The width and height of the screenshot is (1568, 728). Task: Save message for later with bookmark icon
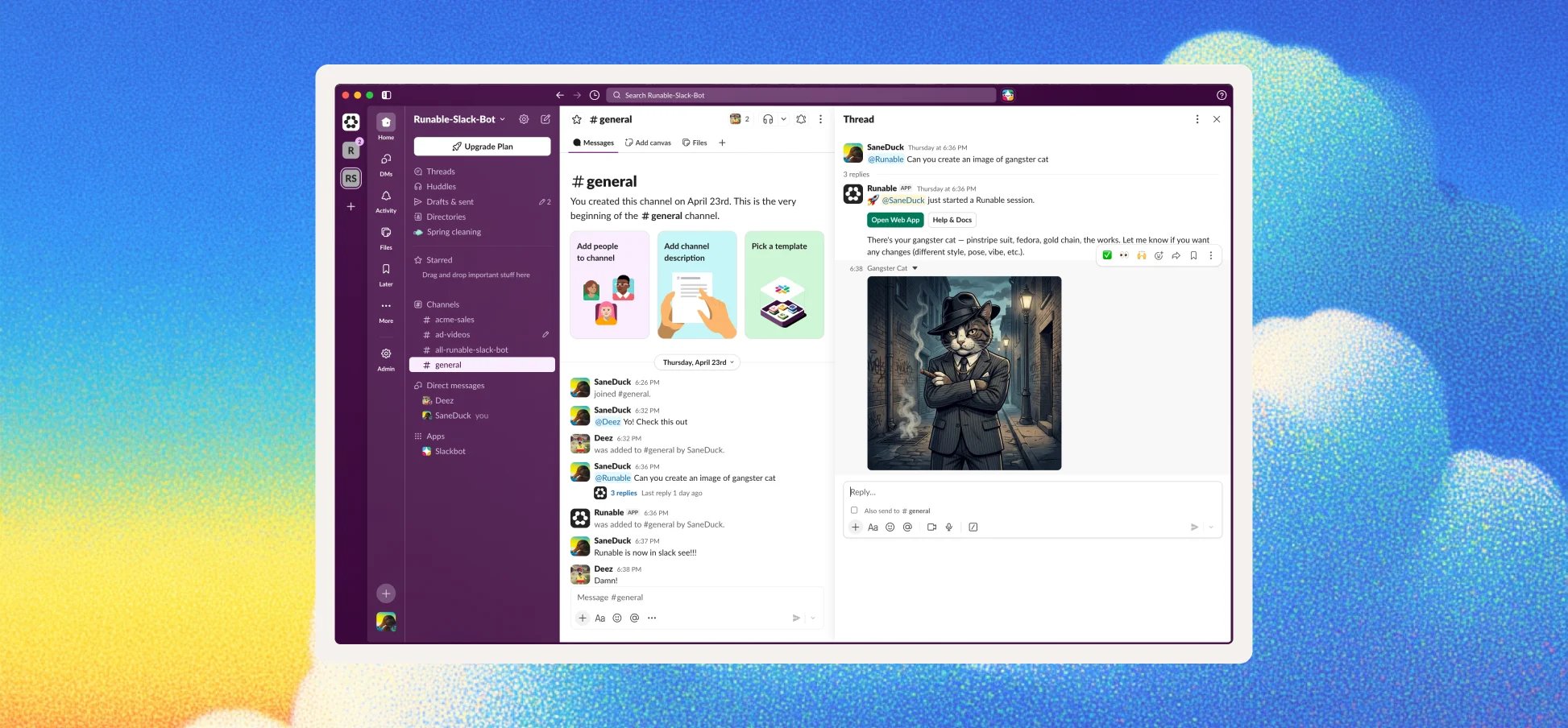pyautogui.click(x=1193, y=255)
